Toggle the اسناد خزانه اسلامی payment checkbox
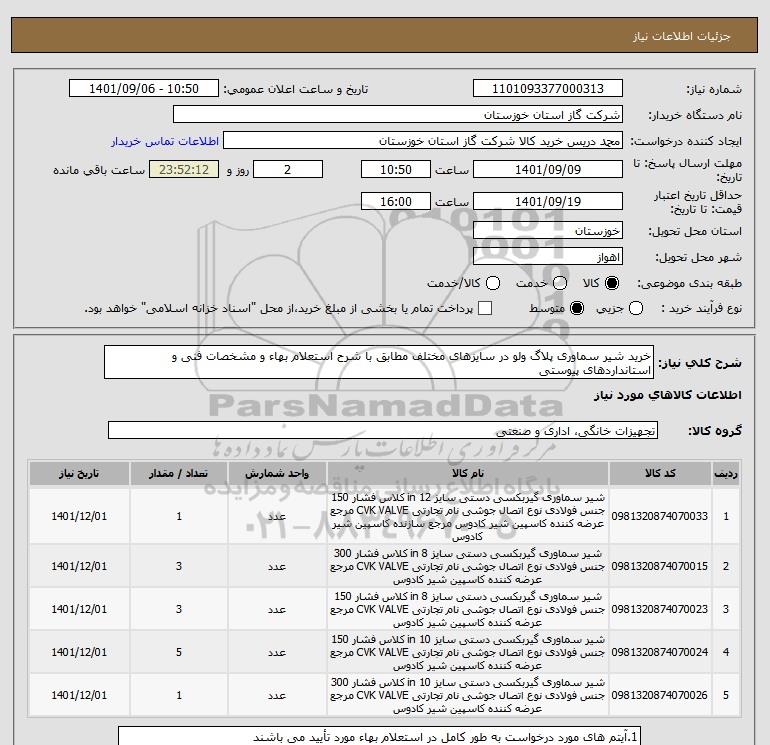 pyautogui.click(x=485, y=308)
